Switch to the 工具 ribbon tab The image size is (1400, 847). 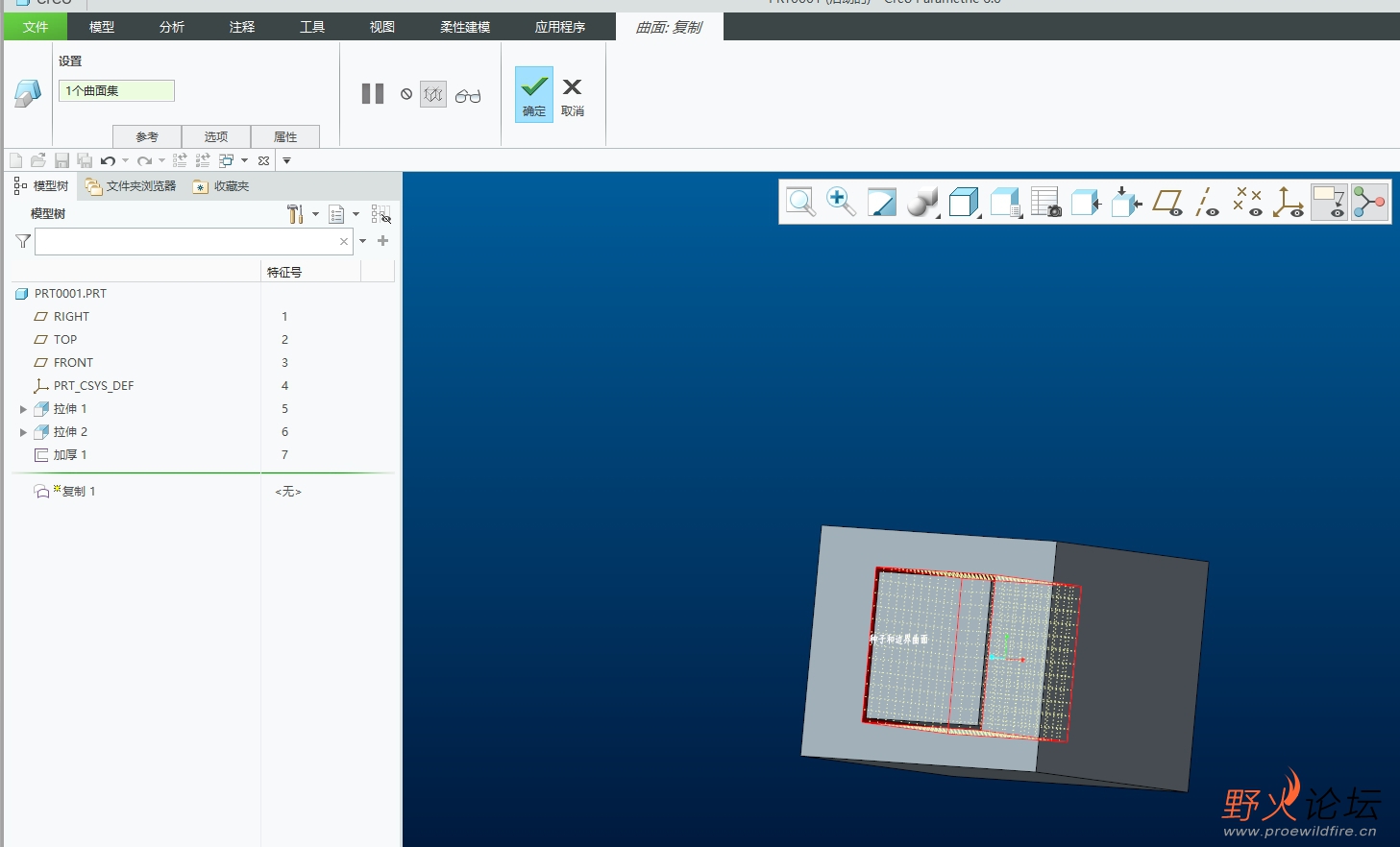[x=312, y=27]
